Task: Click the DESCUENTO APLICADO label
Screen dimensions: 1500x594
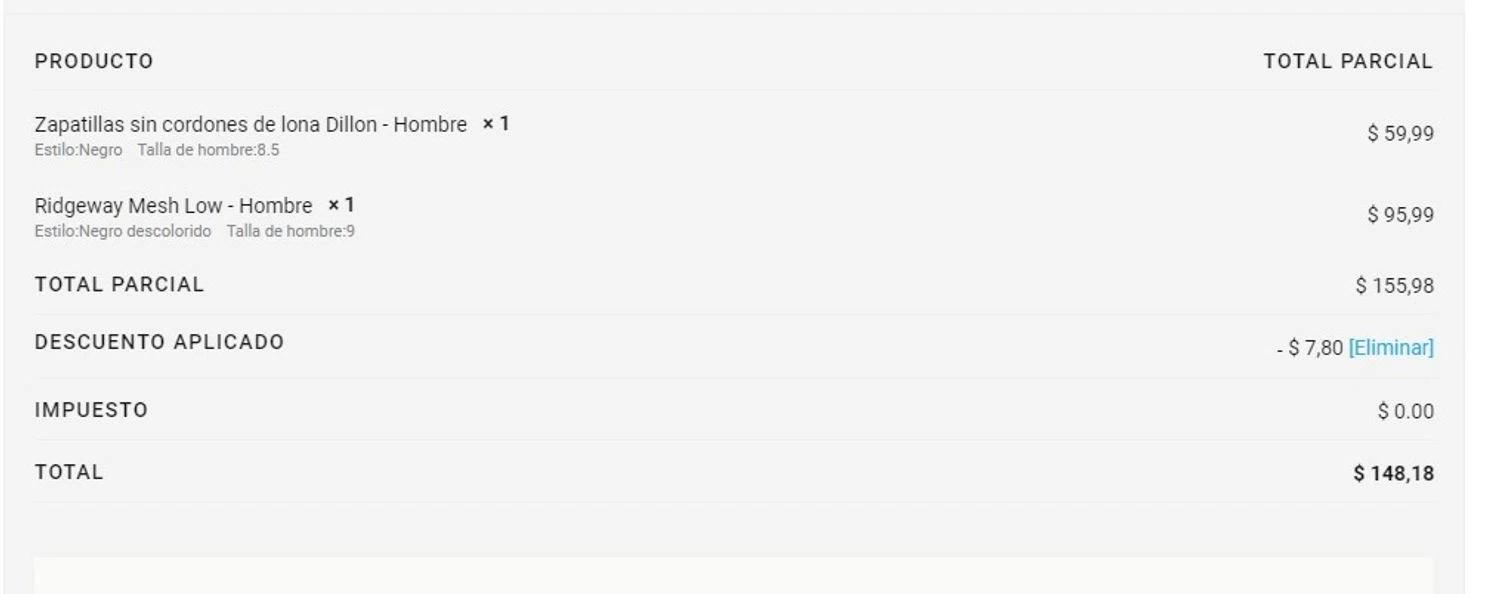Action: tap(159, 342)
